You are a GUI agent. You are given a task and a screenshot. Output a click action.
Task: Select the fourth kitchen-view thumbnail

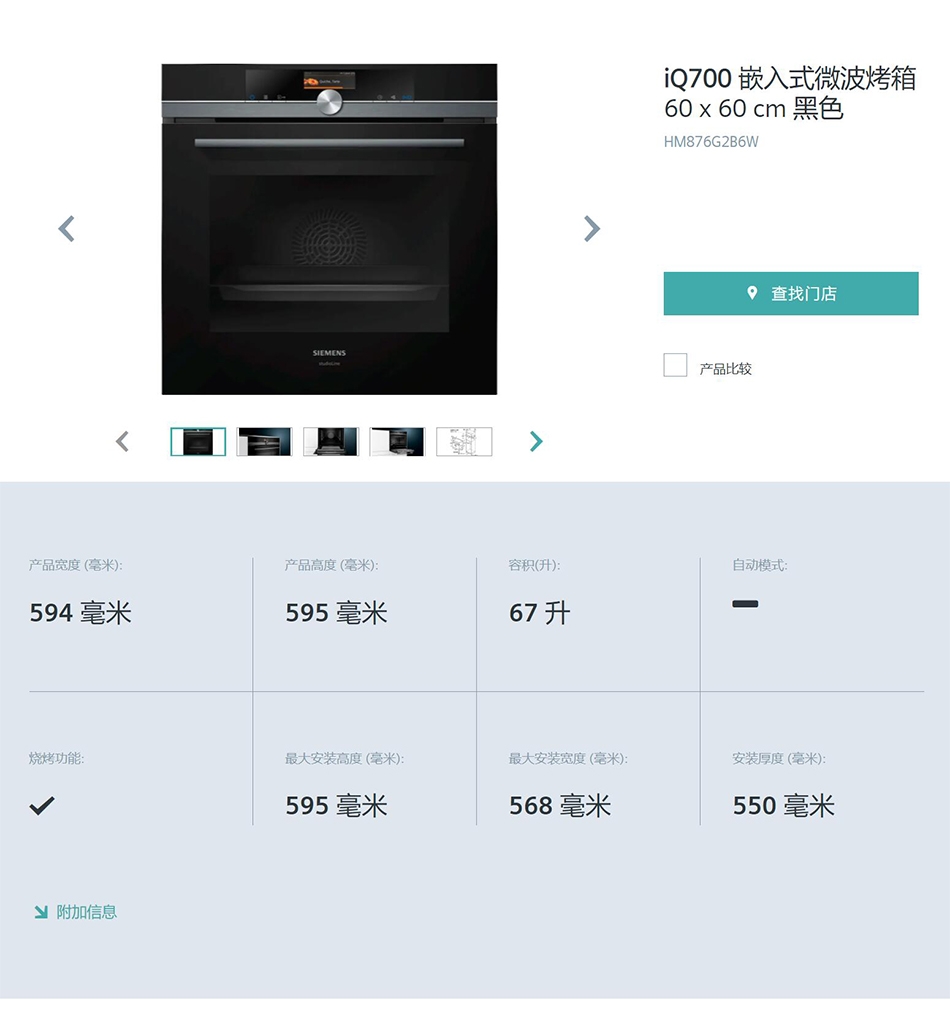397,441
